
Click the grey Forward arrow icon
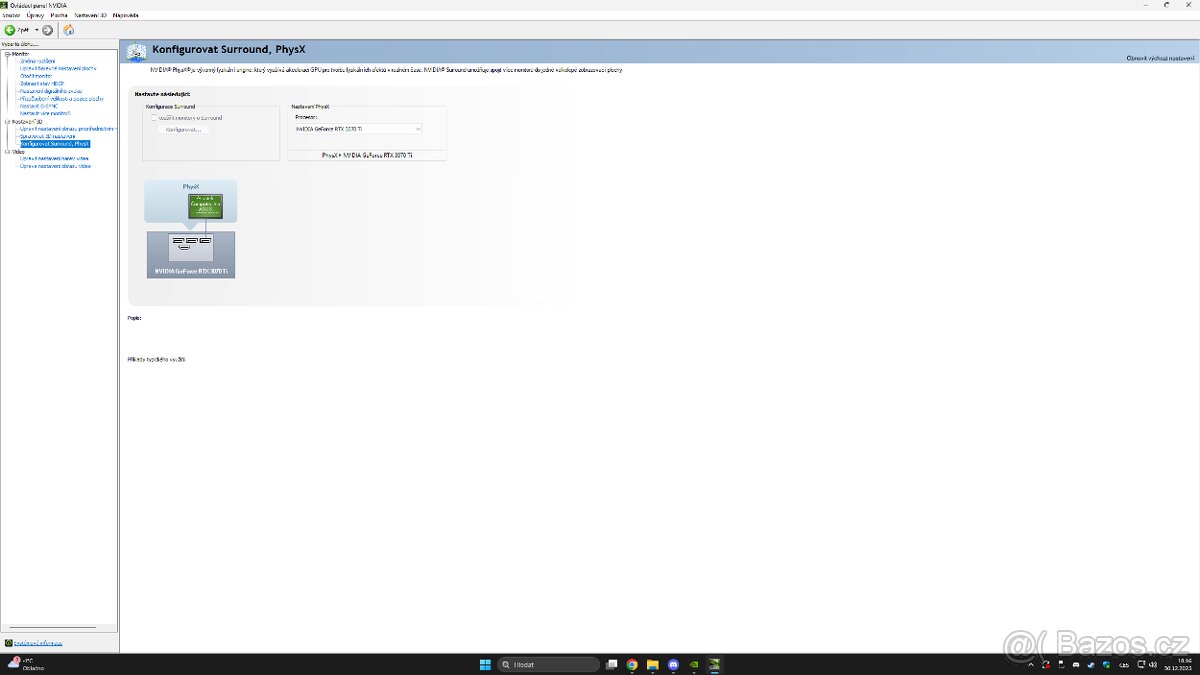(47, 30)
